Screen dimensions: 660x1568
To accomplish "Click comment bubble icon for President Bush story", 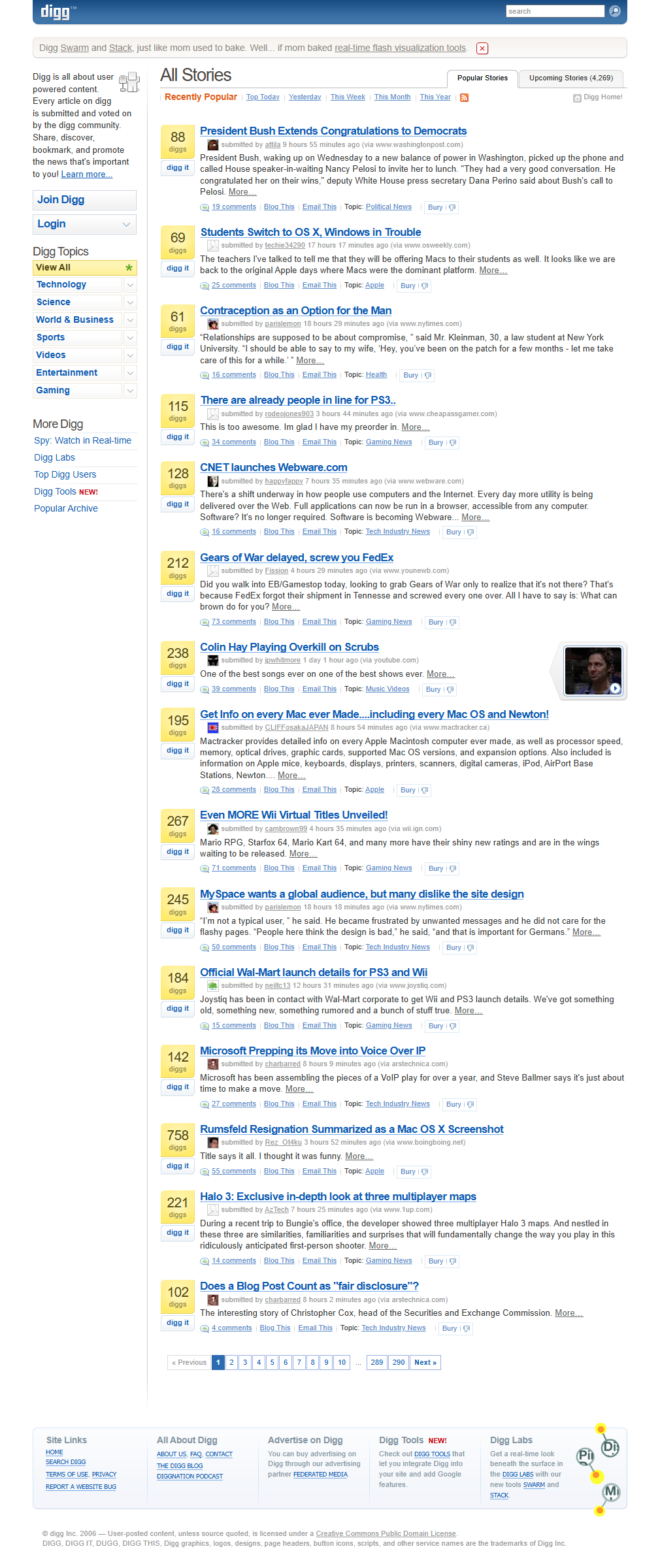I will (x=205, y=208).
